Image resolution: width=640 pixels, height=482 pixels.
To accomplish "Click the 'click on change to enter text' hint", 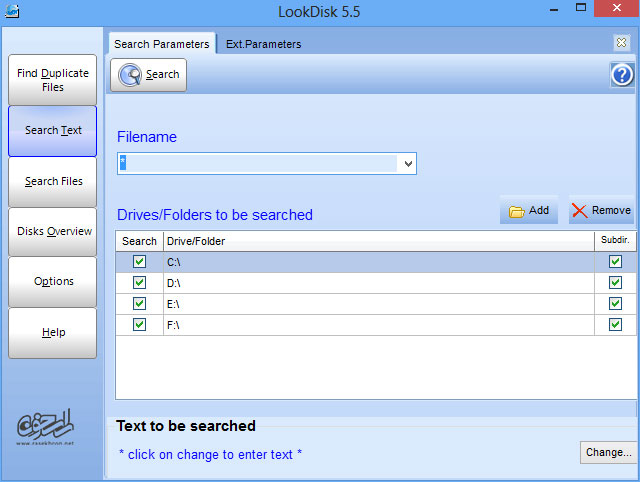I will click(210, 454).
